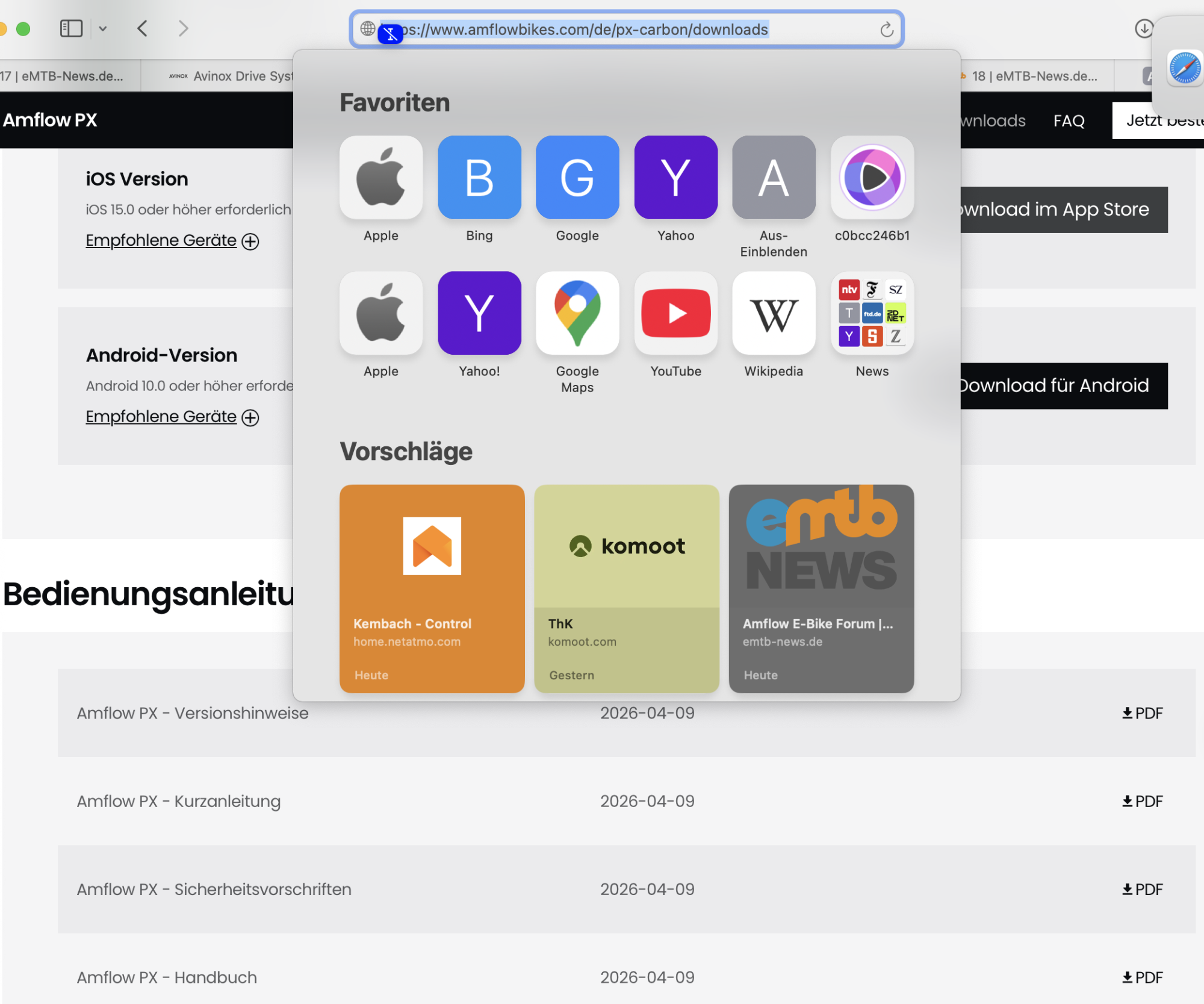Show Safari downloads list icon
This screenshot has height=1004, width=1204.
pyautogui.click(x=1143, y=28)
